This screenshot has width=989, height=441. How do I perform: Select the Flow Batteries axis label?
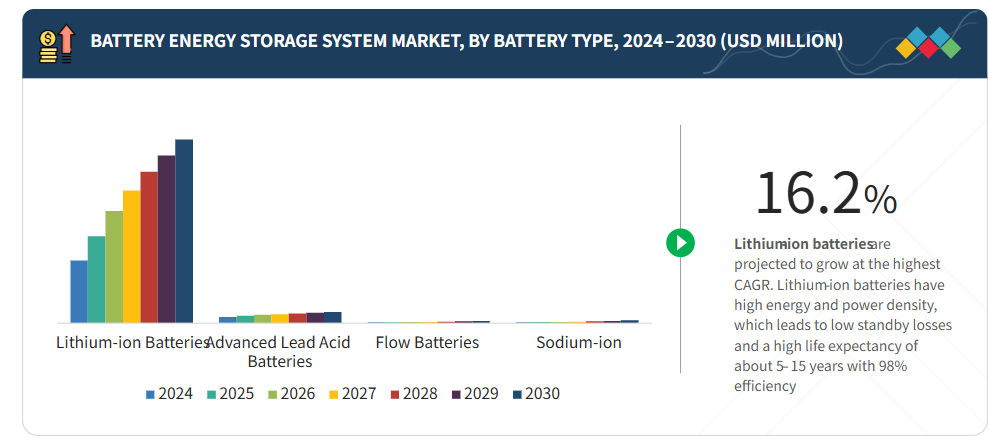pyautogui.click(x=427, y=343)
